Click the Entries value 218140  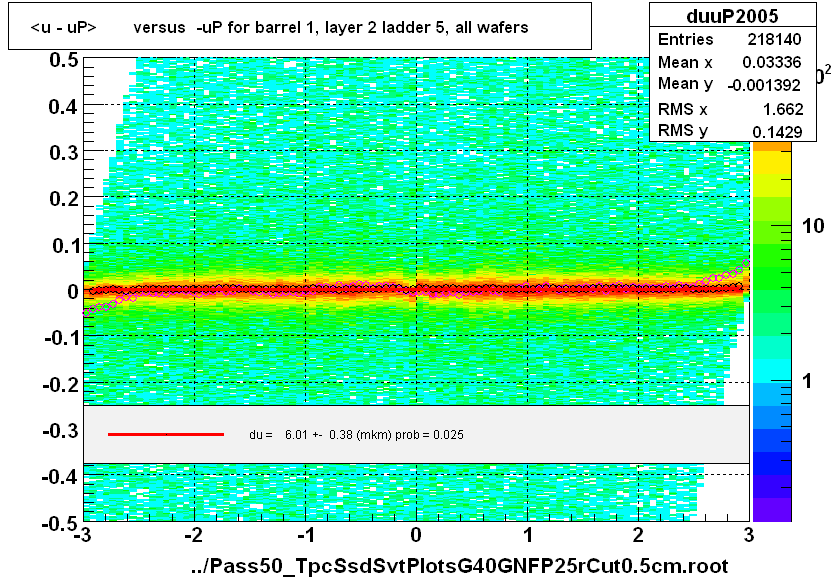(774, 39)
